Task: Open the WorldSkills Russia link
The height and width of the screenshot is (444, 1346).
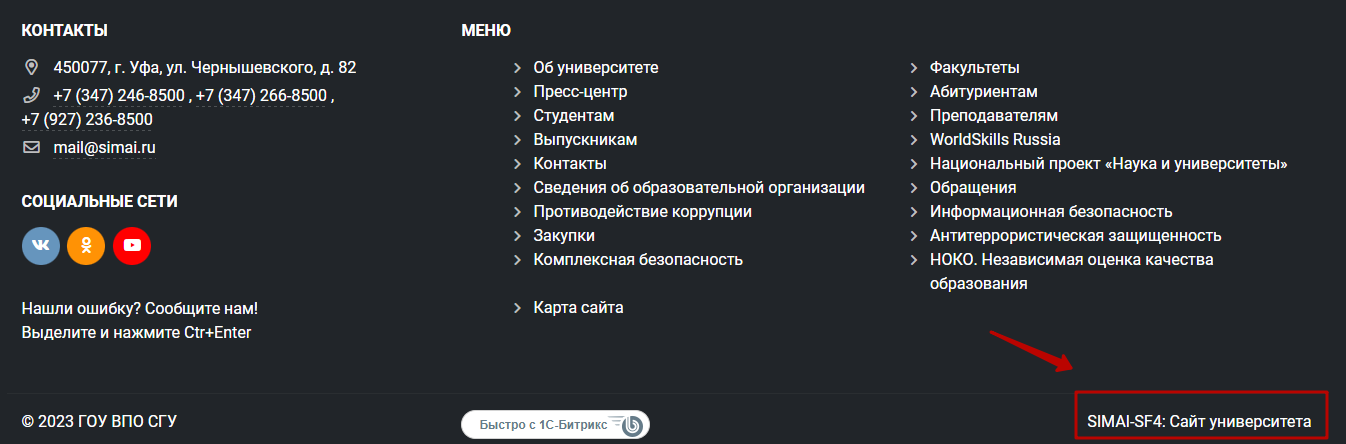Action: point(994,140)
